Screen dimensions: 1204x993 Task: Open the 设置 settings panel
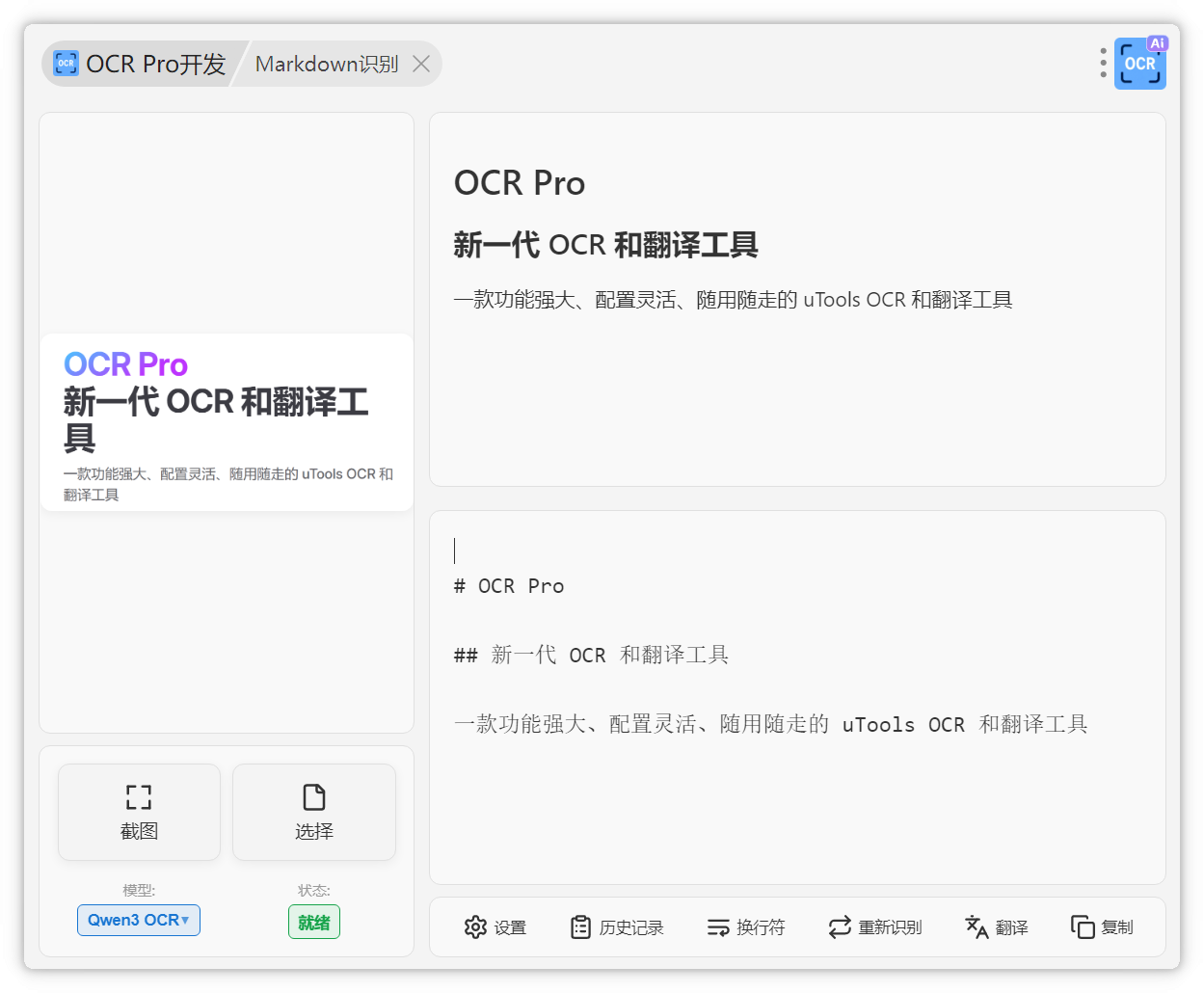click(495, 926)
